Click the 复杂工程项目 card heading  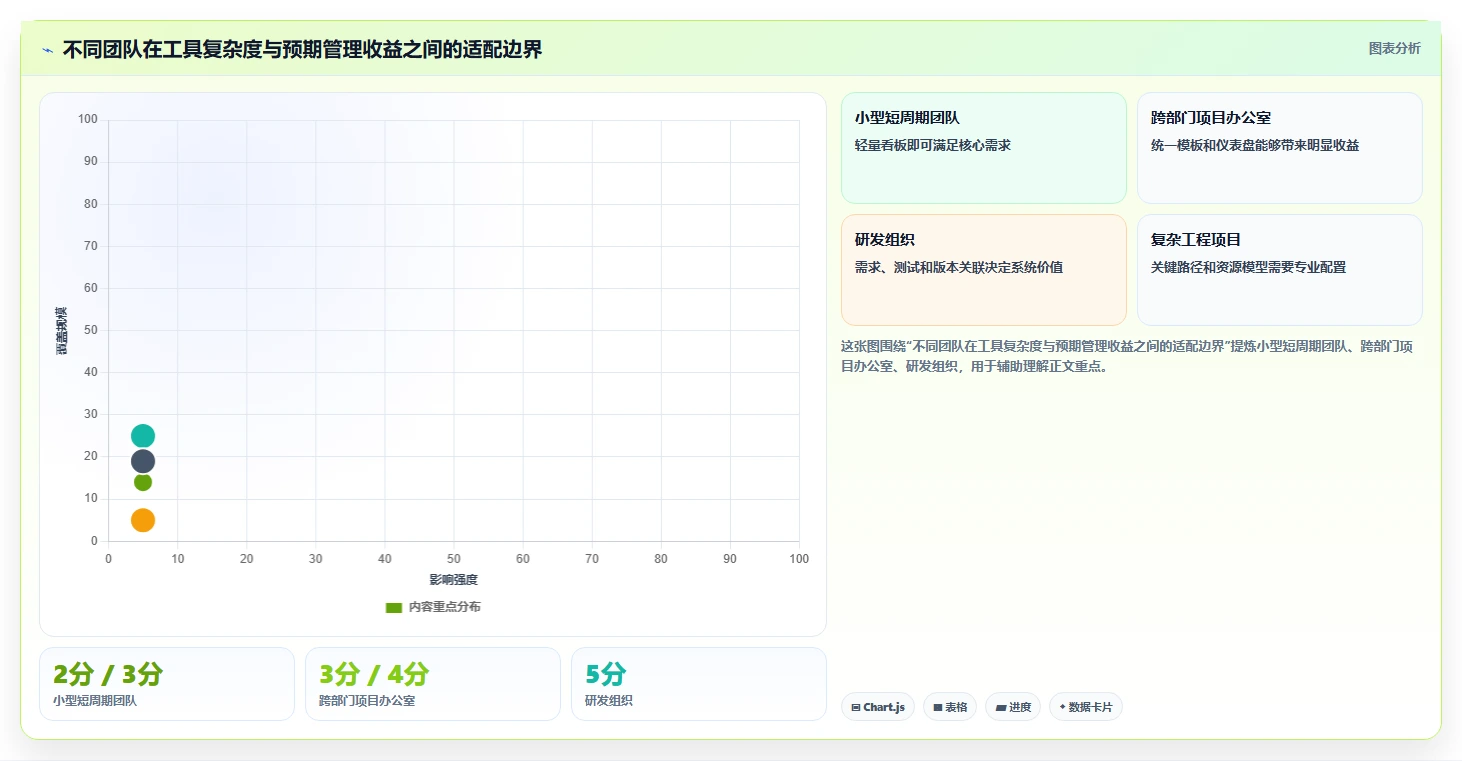1196,240
